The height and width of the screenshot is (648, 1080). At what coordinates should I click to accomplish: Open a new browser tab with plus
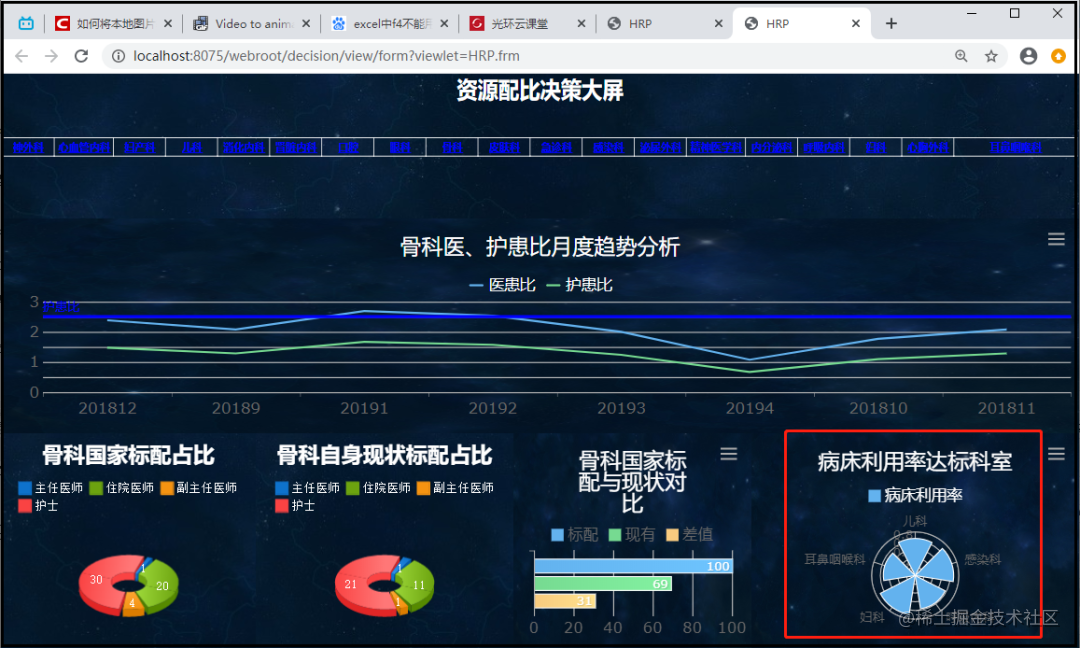891,23
